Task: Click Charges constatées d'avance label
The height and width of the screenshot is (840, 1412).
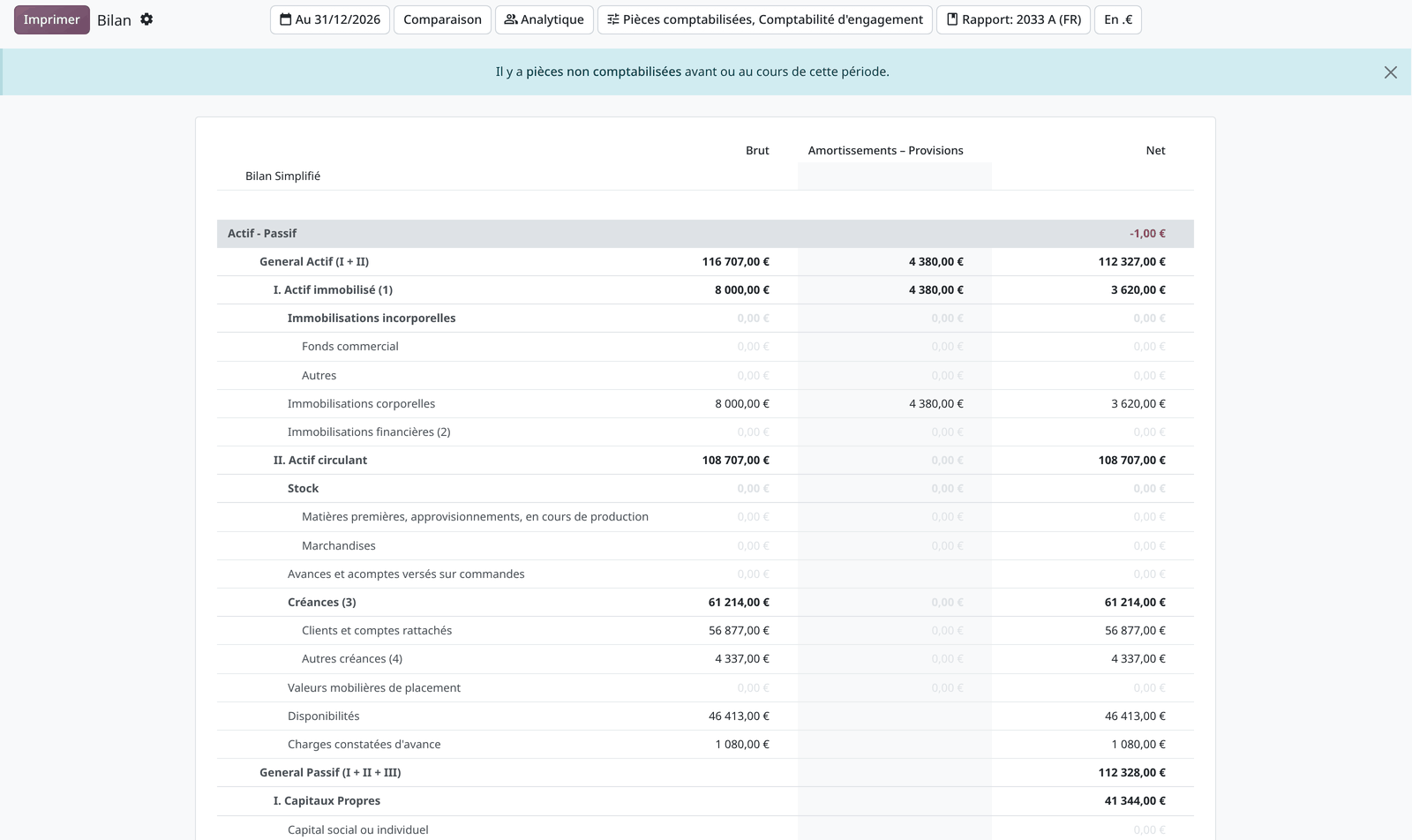Action: click(x=364, y=745)
